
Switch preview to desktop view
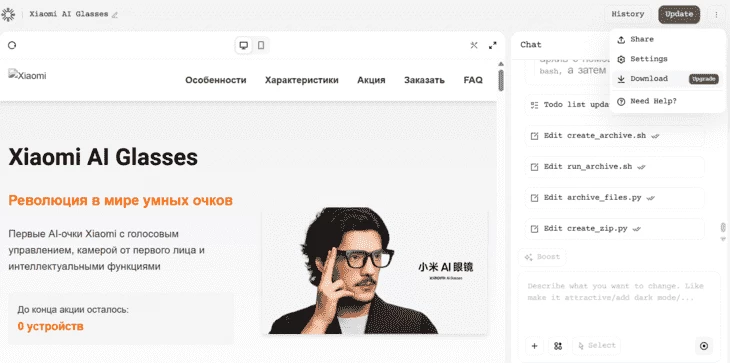point(243,45)
